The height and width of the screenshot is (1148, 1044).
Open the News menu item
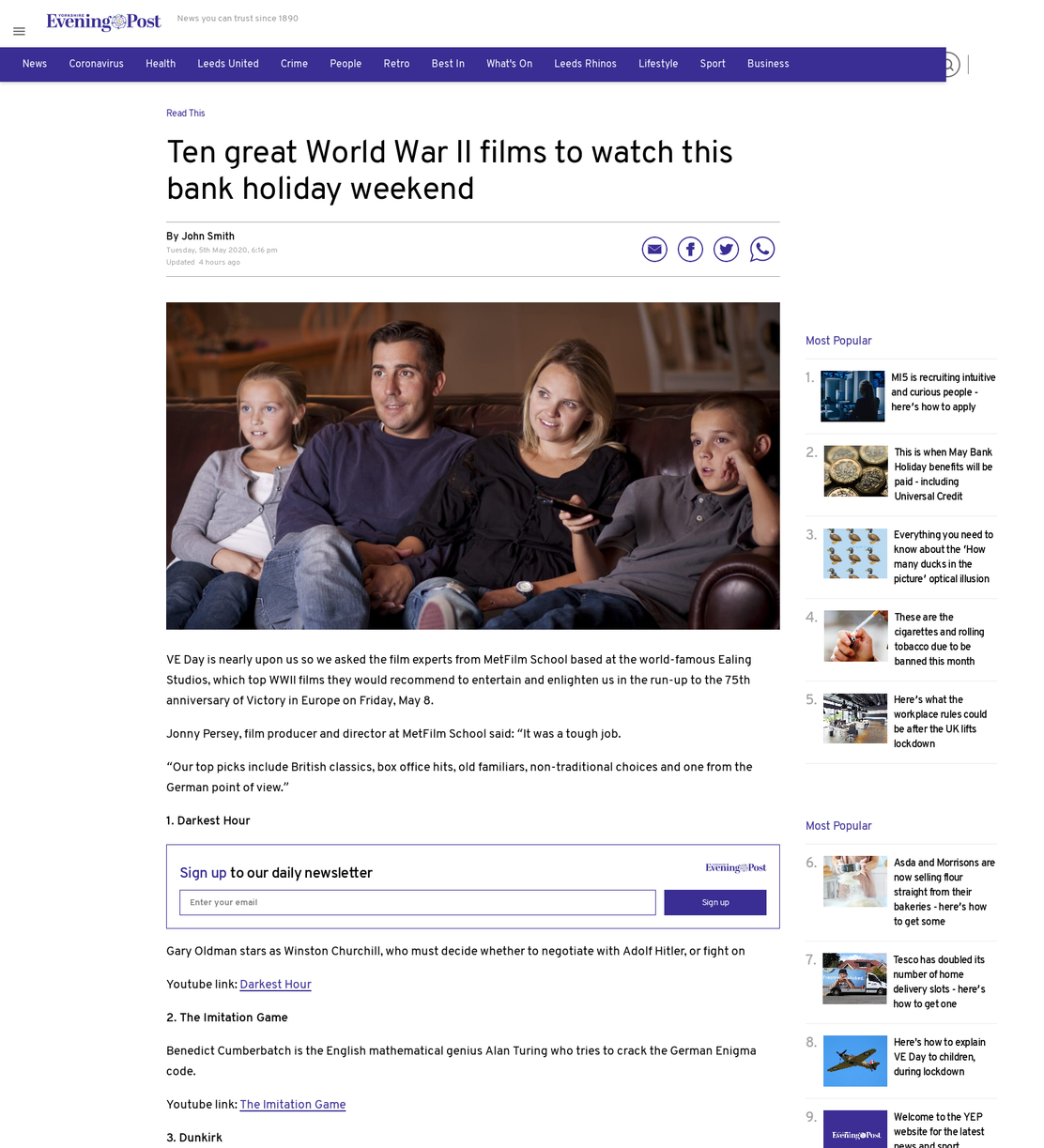coord(35,64)
